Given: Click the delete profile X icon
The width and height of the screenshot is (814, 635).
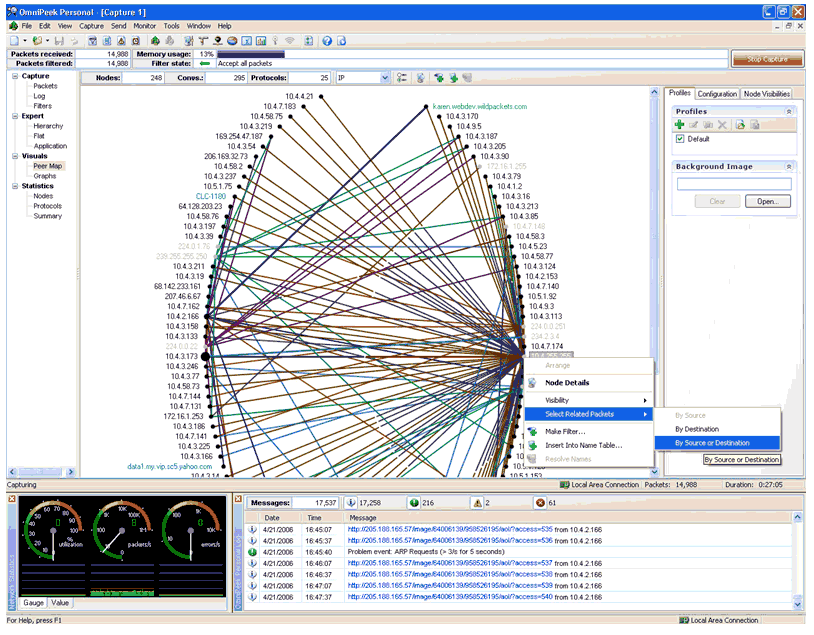Looking at the screenshot, I should (722, 125).
